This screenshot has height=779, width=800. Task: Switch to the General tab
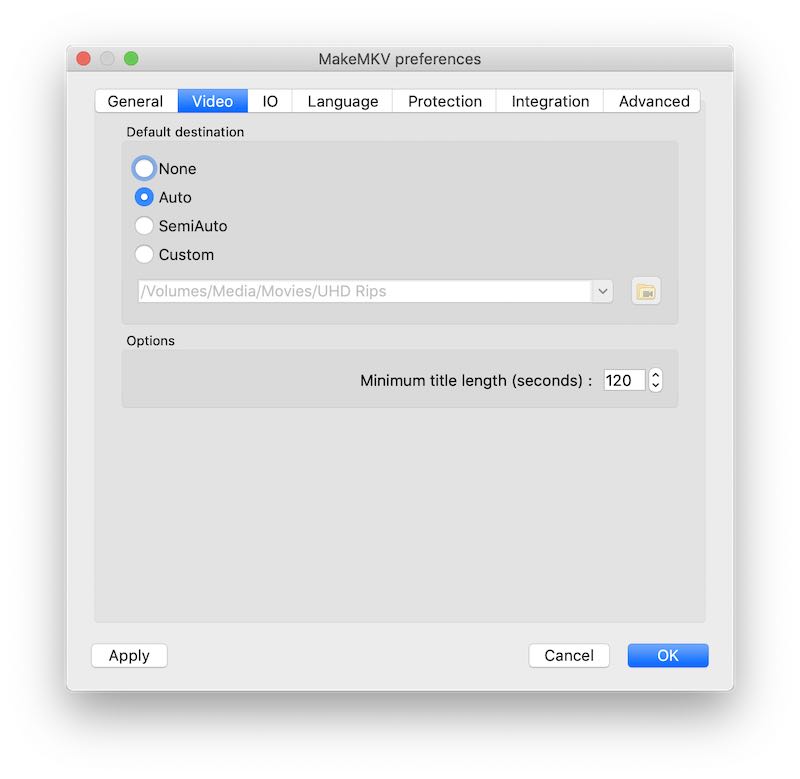135,102
